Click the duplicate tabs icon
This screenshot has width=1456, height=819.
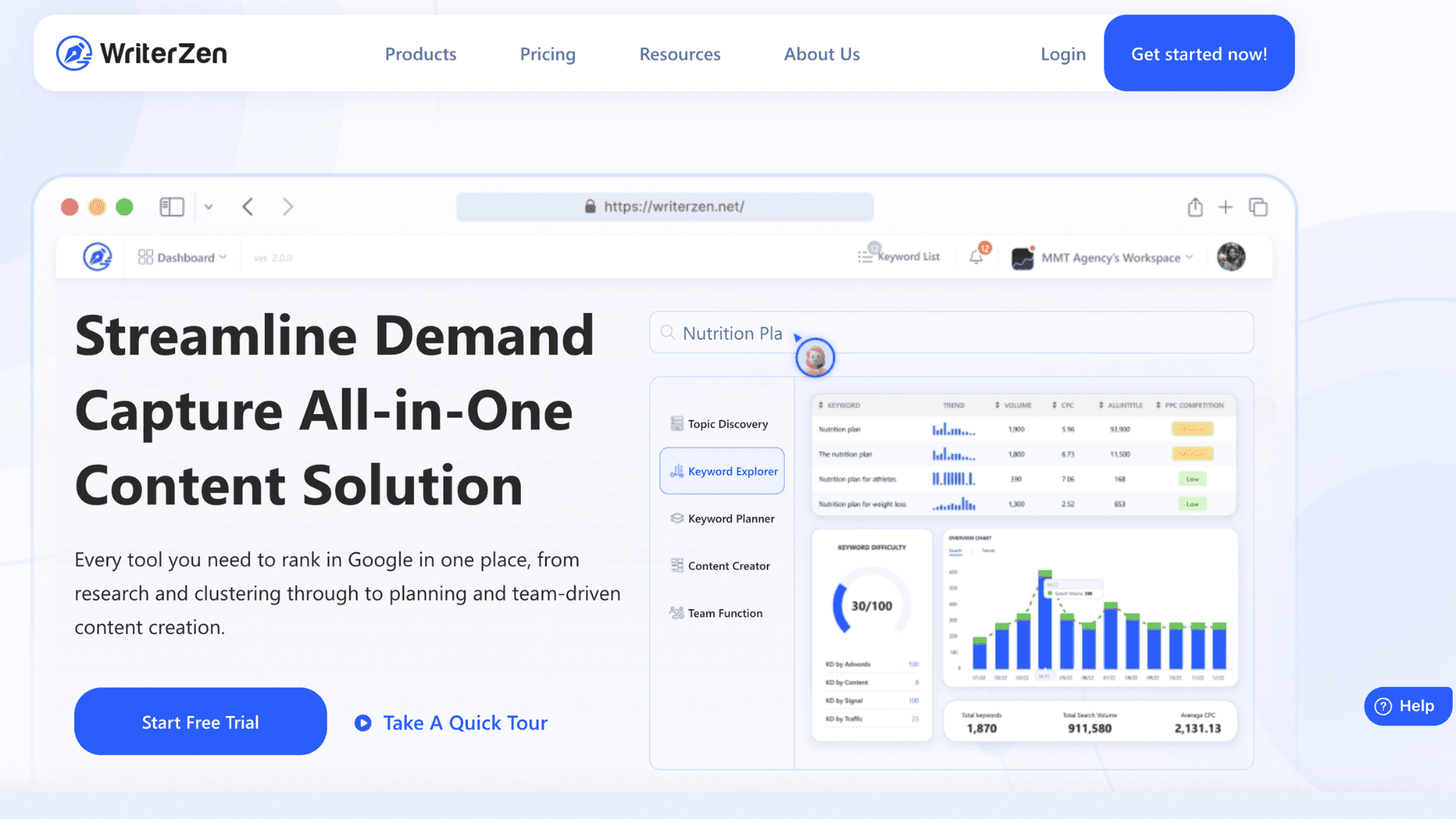coord(1258,207)
